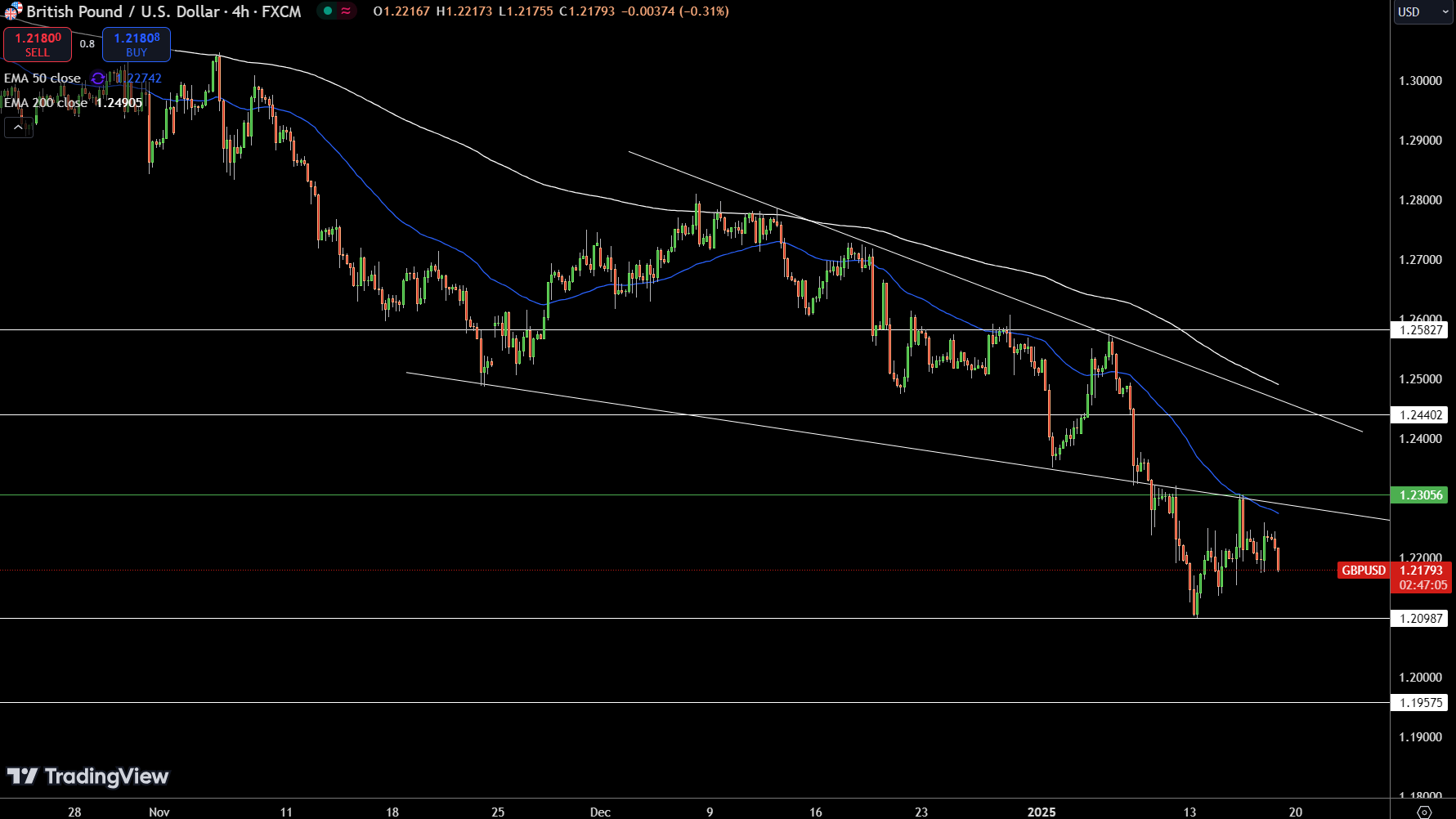This screenshot has width=1456, height=819.
Task: Collapse the indicator legend with chevron
Action: point(19,128)
